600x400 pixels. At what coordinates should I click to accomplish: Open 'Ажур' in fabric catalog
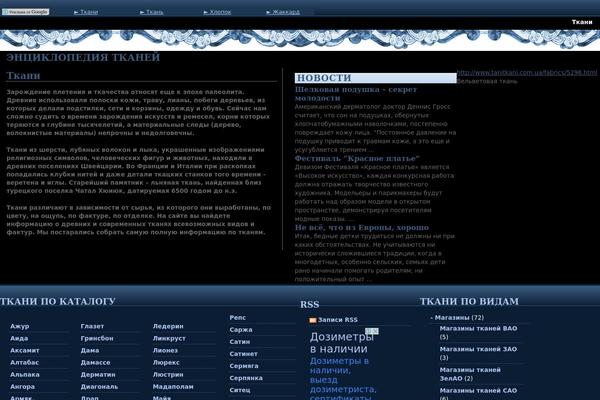point(20,326)
